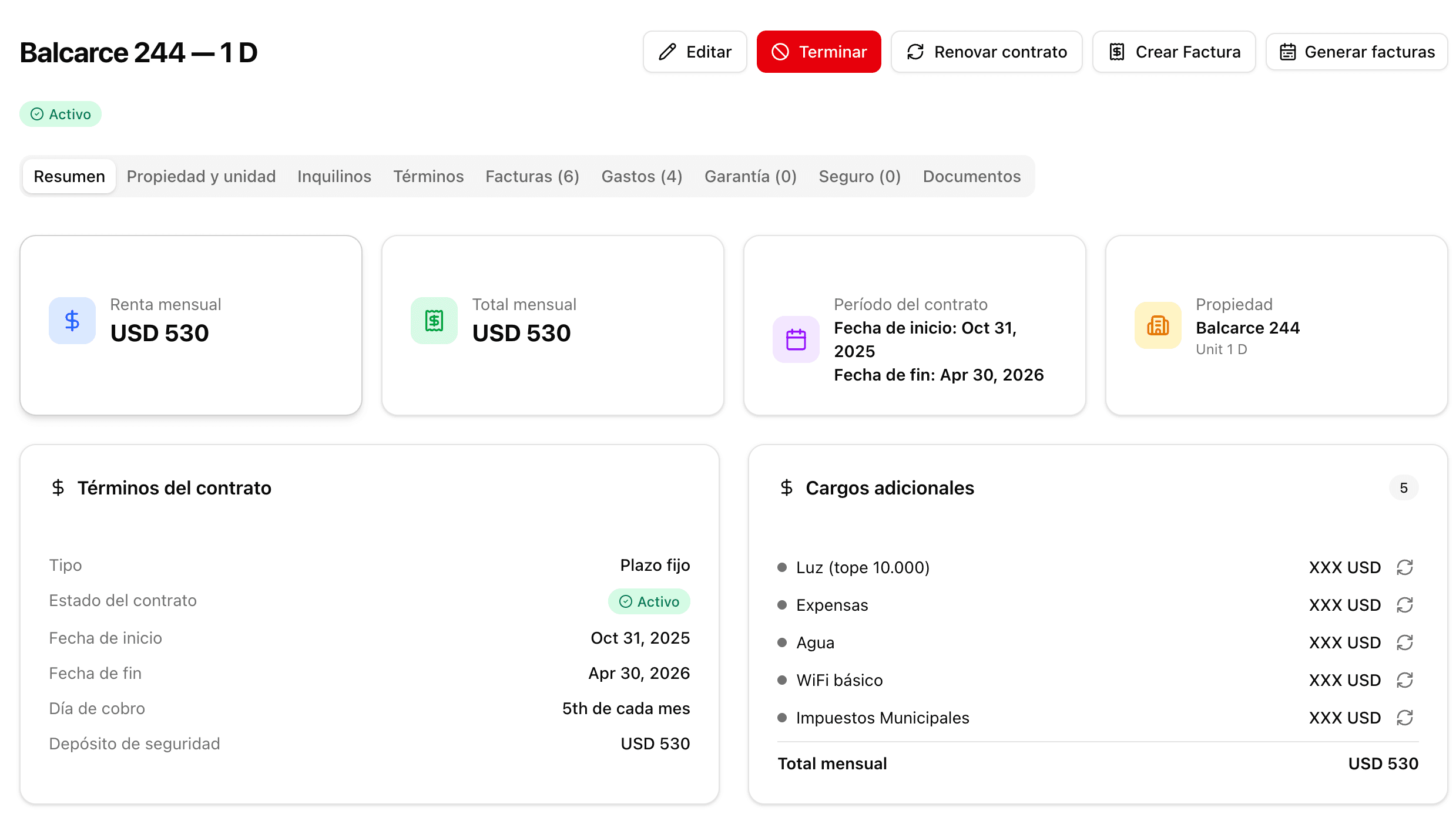Open the Garantía (0) tab
The width and height of the screenshot is (1456, 821).
pyautogui.click(x=750, y=176)
